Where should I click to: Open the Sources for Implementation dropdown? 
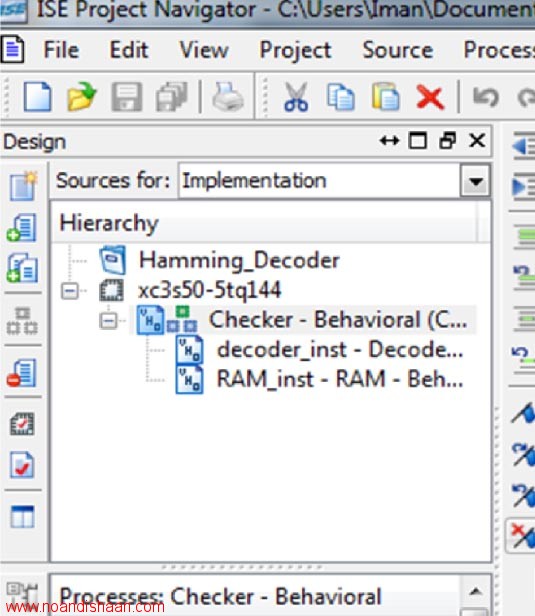[476, 182]
